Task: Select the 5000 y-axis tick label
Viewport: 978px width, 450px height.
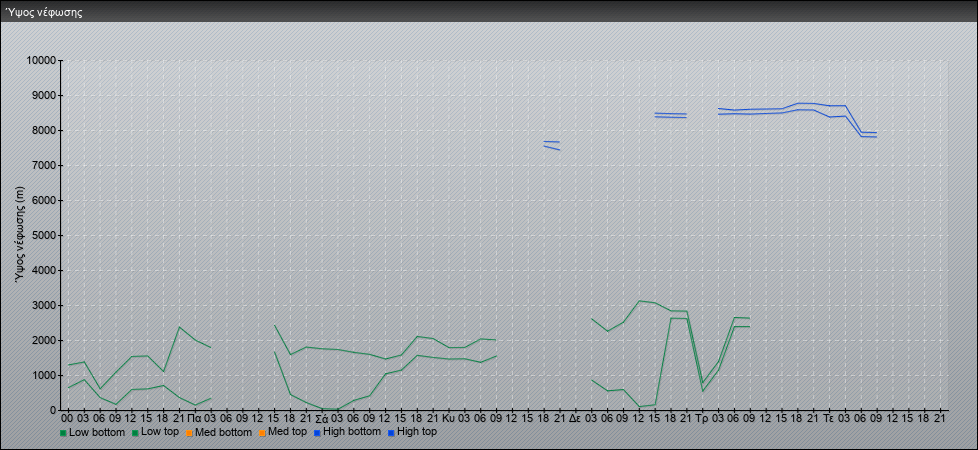Action: [44, 235]
